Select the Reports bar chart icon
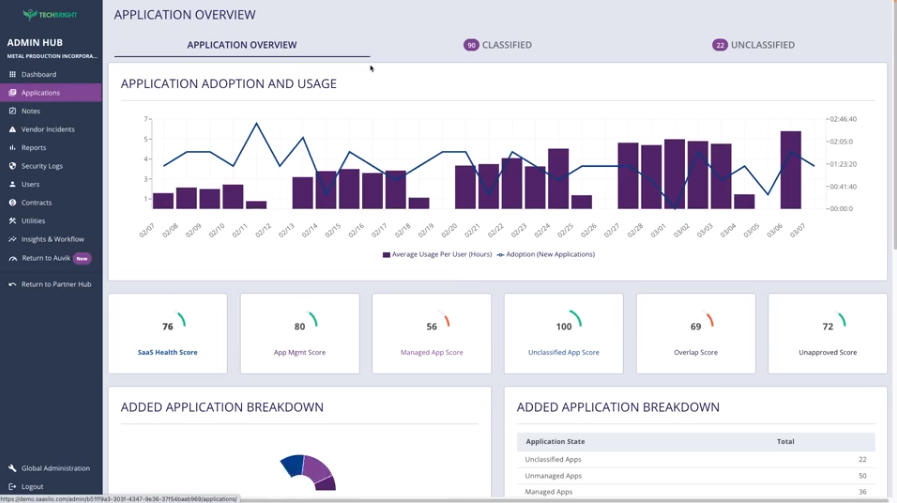 pos(12,148)
